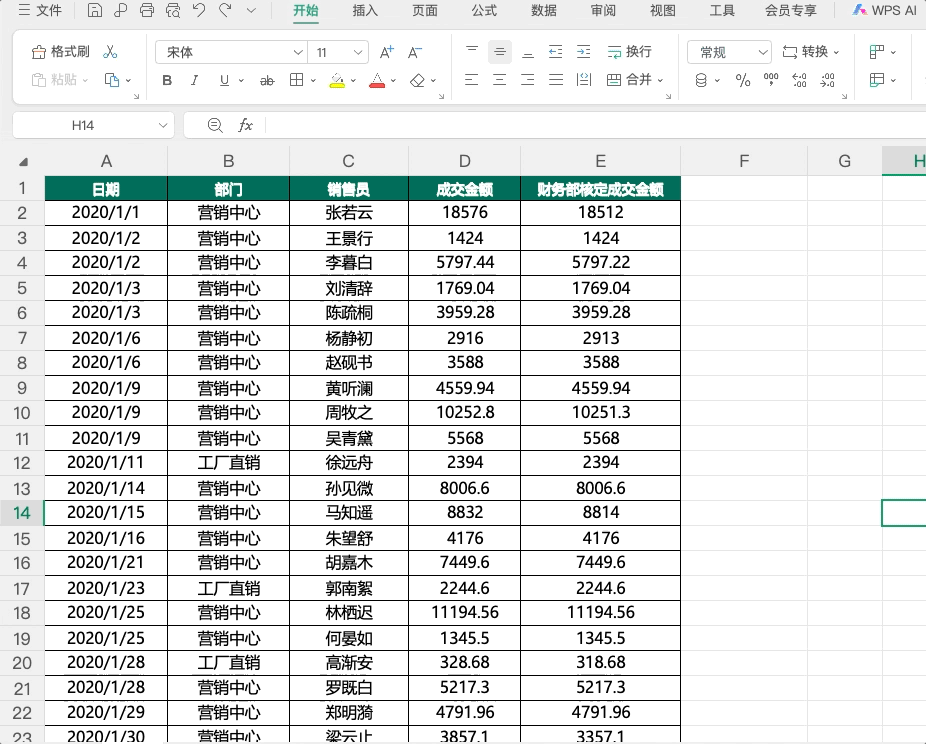Click the eraser clear-format icon
This screenshot has height=744, width=926.
[418, 80]
